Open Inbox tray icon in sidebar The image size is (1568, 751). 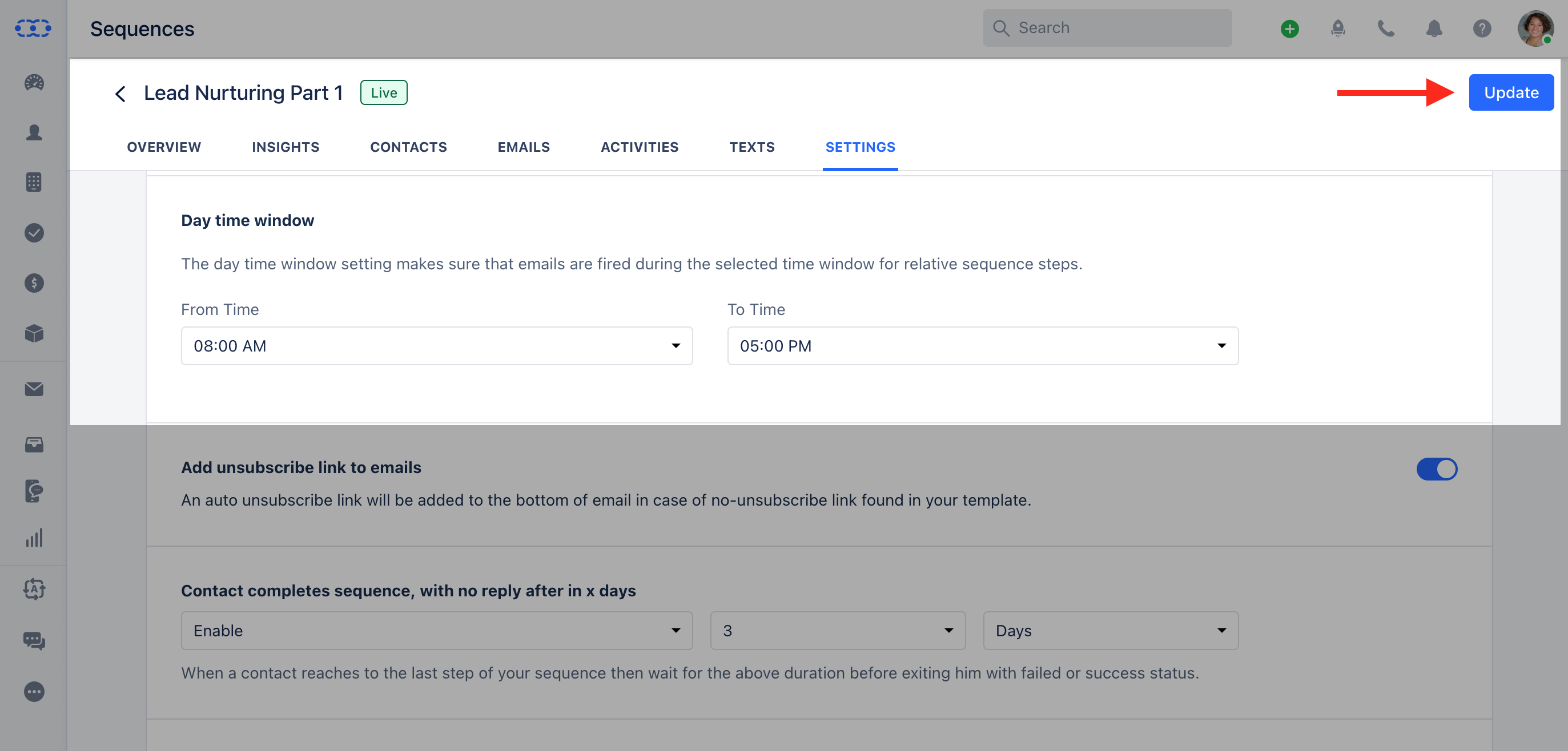click(34, 445)
